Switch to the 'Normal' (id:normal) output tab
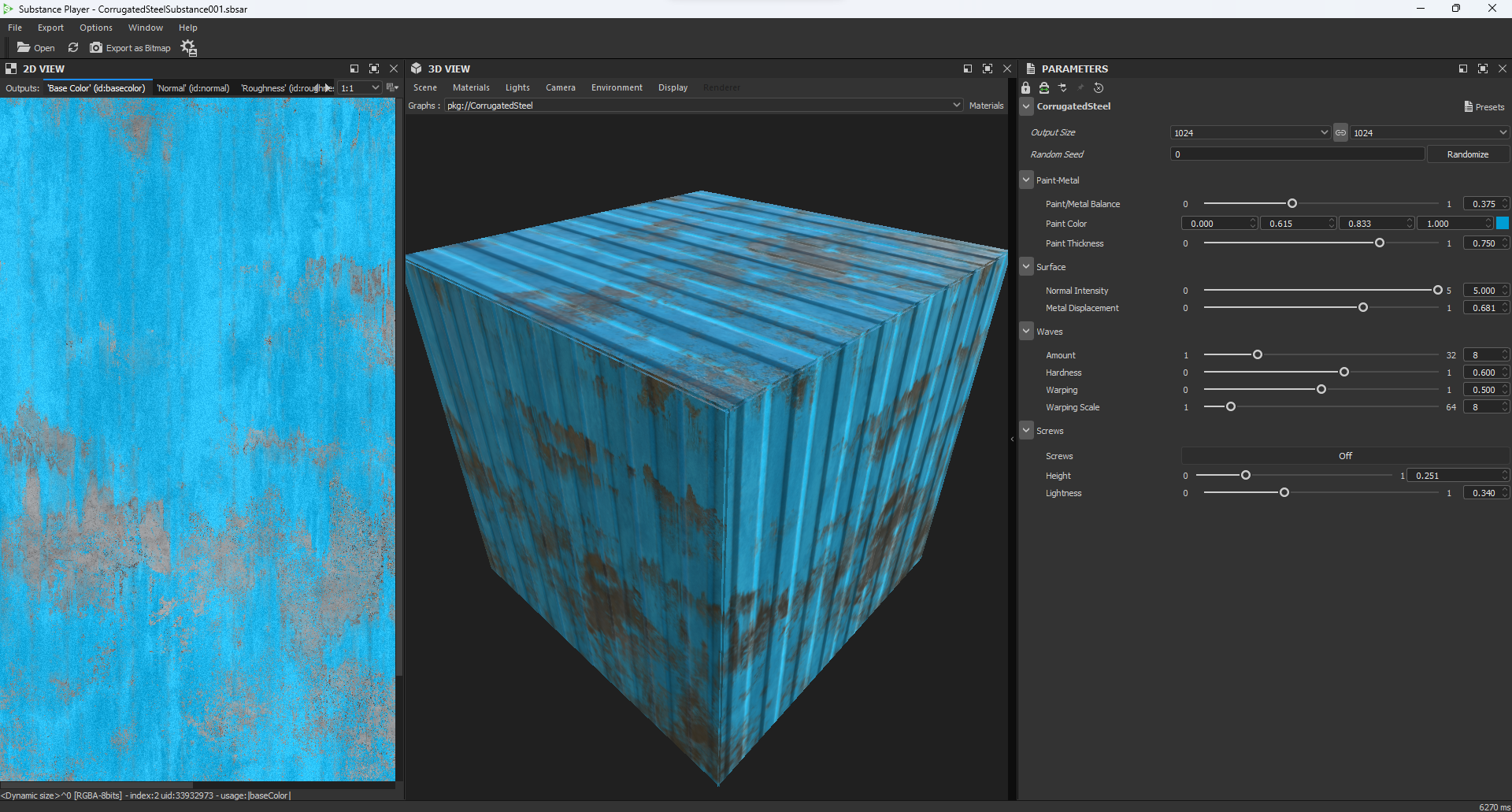 [193, 88]
